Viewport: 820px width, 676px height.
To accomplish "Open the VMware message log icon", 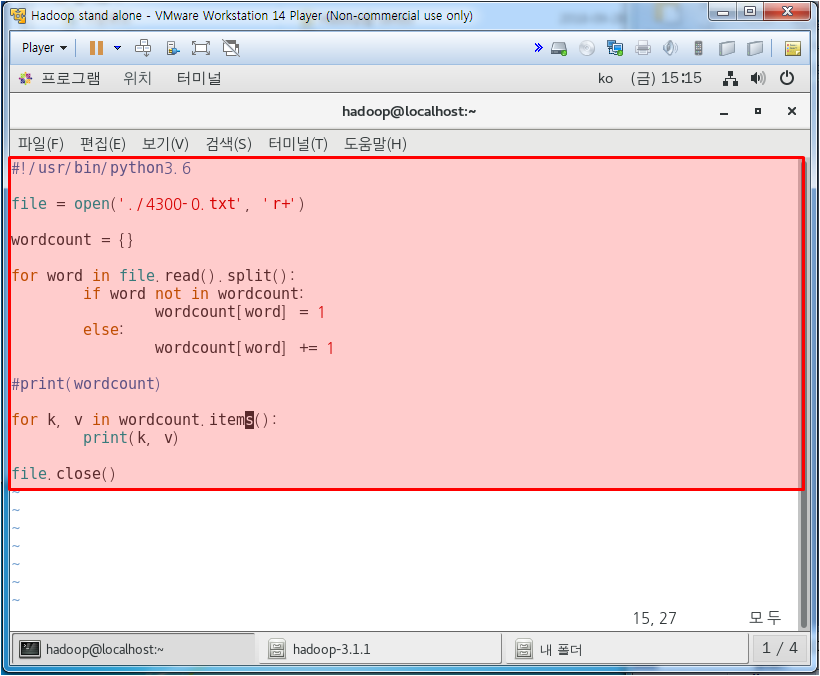I will click(793, 49).
